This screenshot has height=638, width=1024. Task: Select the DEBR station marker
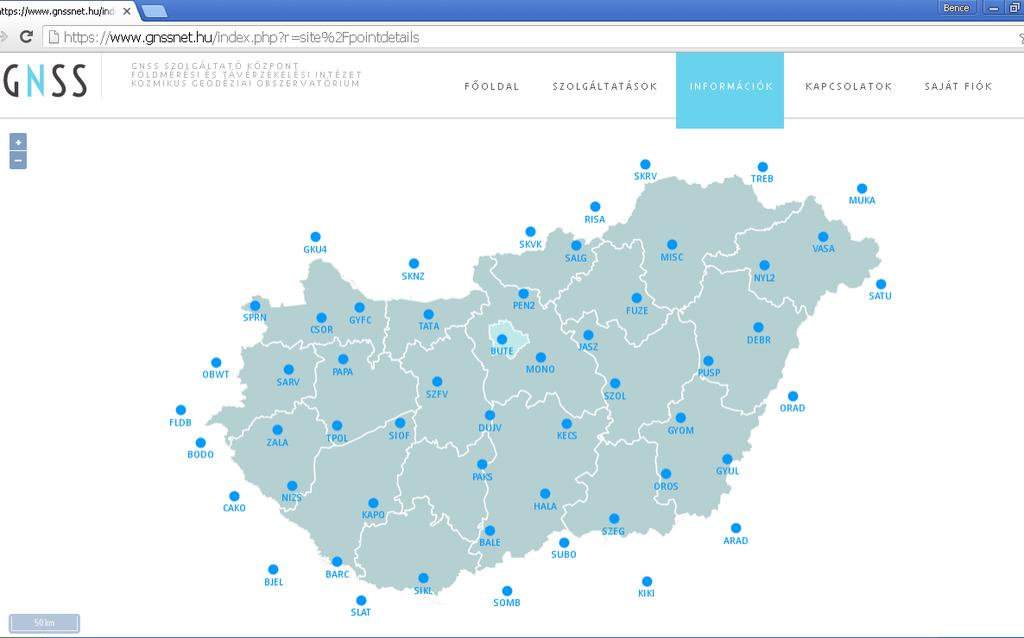[758, 327]
